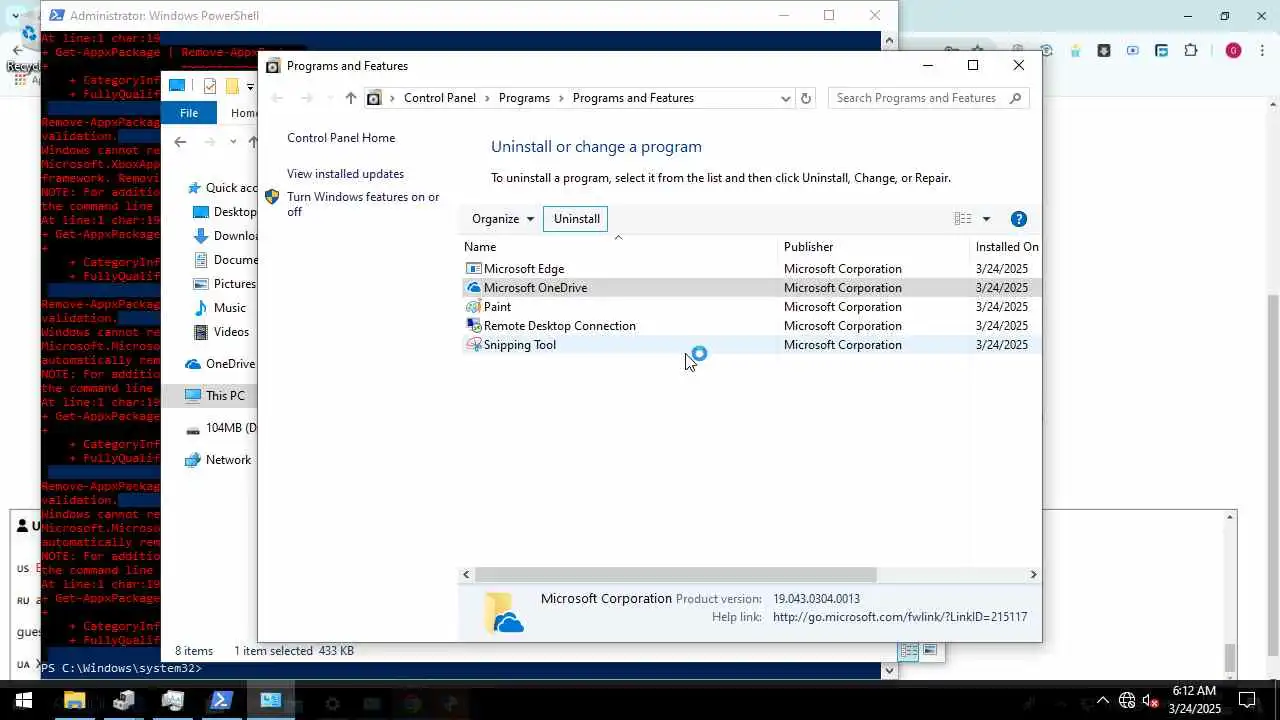Click PowerShell scroll down arrow

[x=889, y=670]
